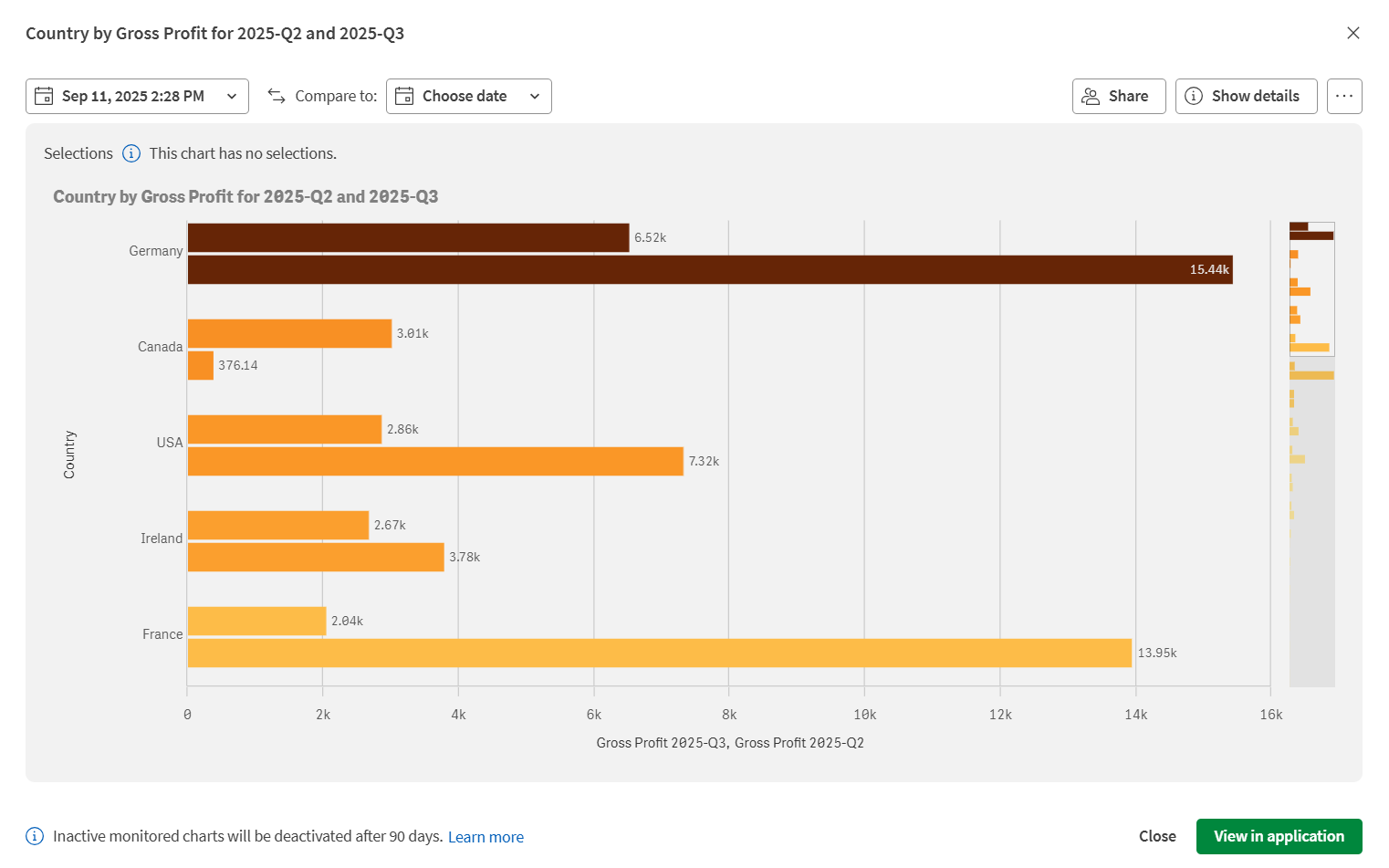Screen dimensions: 1389x868
Task: Click the Close button
Action: click(x=1157, y=836)
